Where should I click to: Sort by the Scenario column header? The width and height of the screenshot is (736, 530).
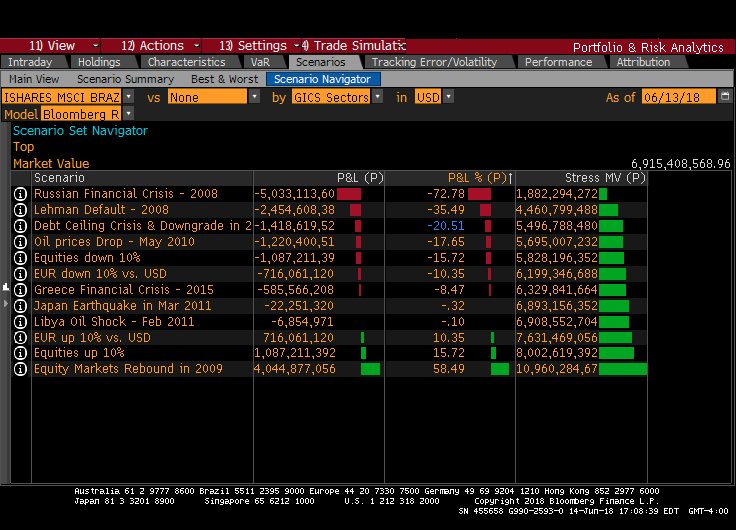pos(142,178)
